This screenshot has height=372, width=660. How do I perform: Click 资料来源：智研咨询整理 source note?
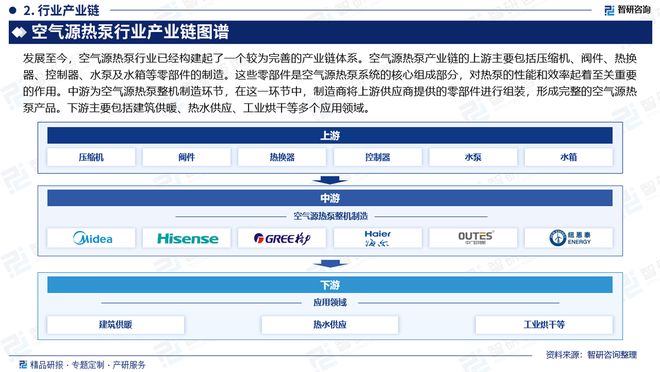click(x=591, y=355)
